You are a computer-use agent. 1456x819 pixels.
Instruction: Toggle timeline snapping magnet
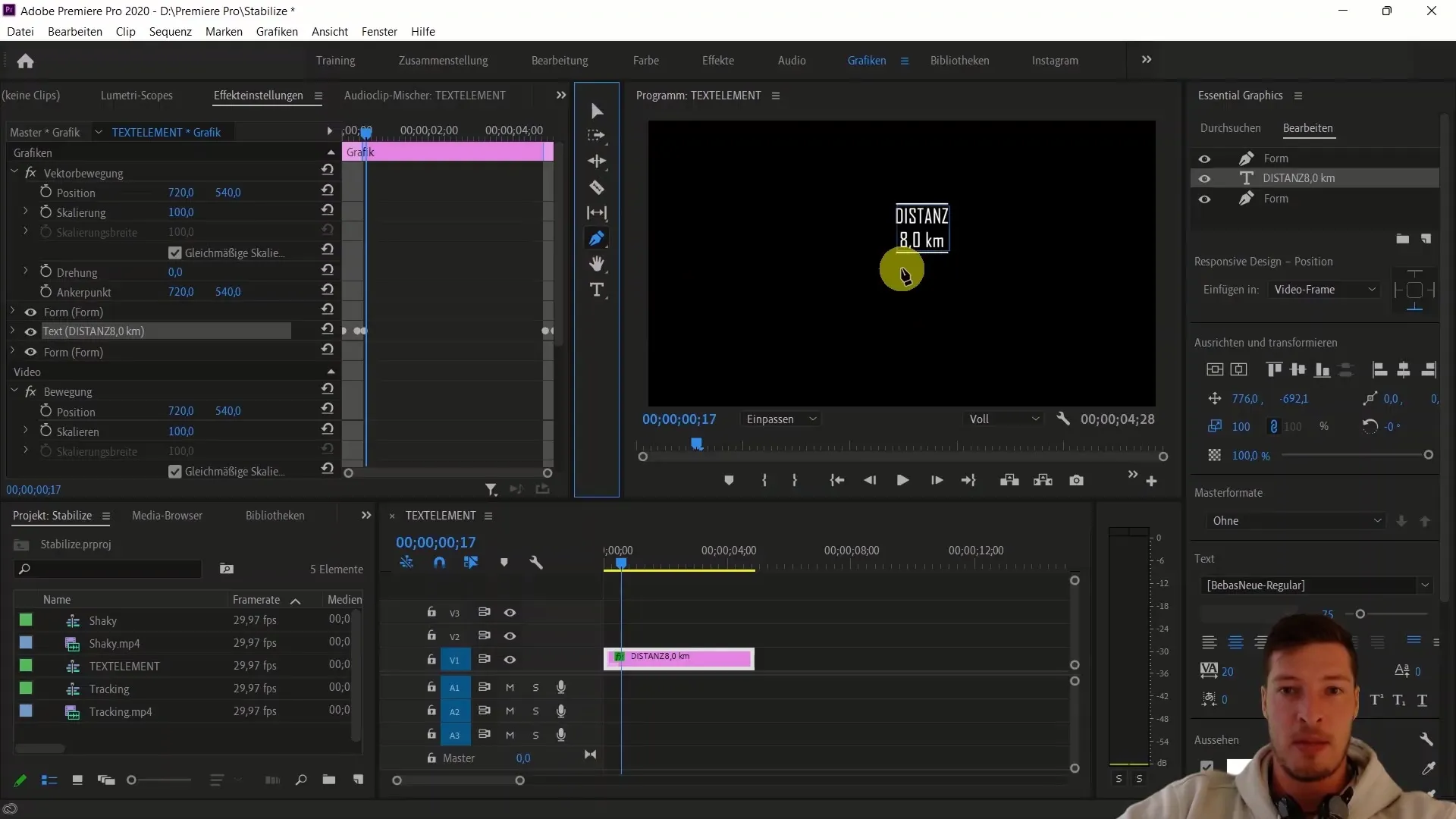tap(439, 563)
